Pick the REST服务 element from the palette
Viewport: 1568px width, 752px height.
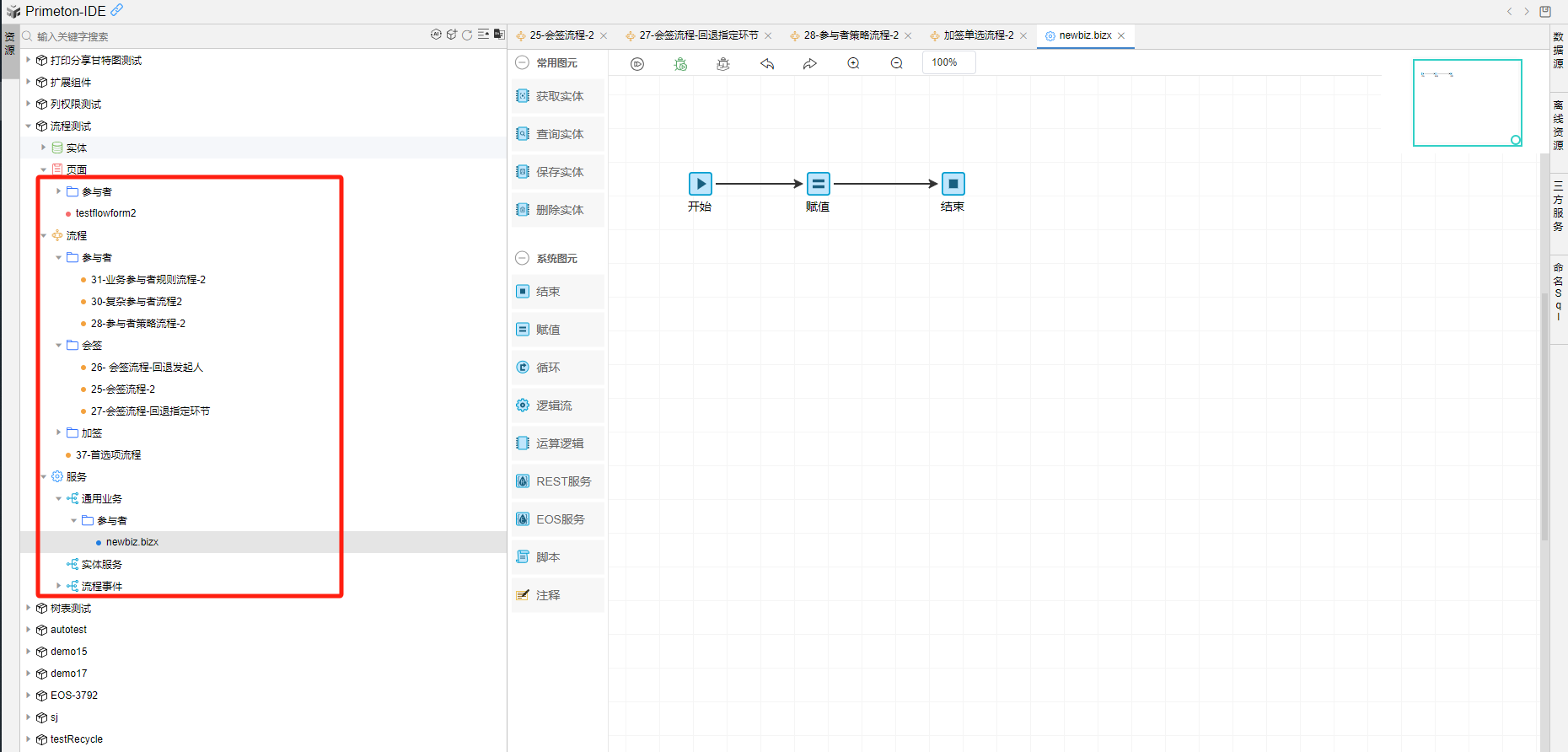pos(557,481)
